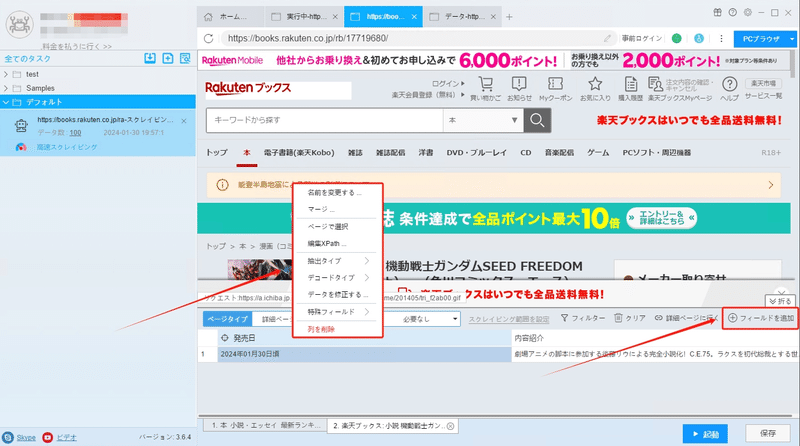Click the スクレイピング範囲を設定 link
800x446 pixels.
(509, 319)
